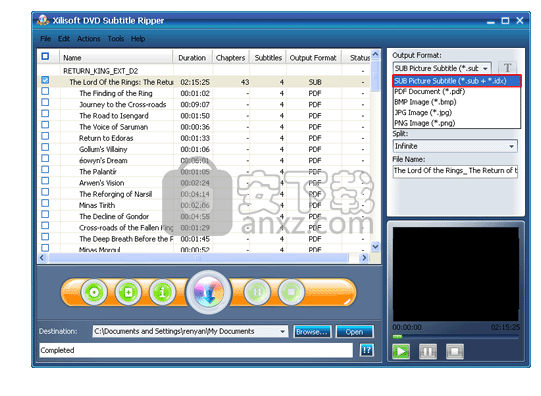Select the éowyn's Dream row

point(204,160)
